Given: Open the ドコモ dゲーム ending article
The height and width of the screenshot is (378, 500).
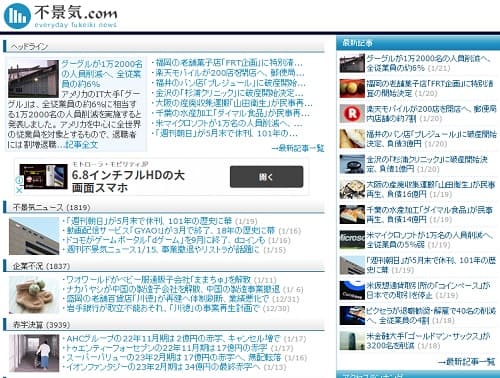Looking at the screenshot, I should [x=166, y=240].
